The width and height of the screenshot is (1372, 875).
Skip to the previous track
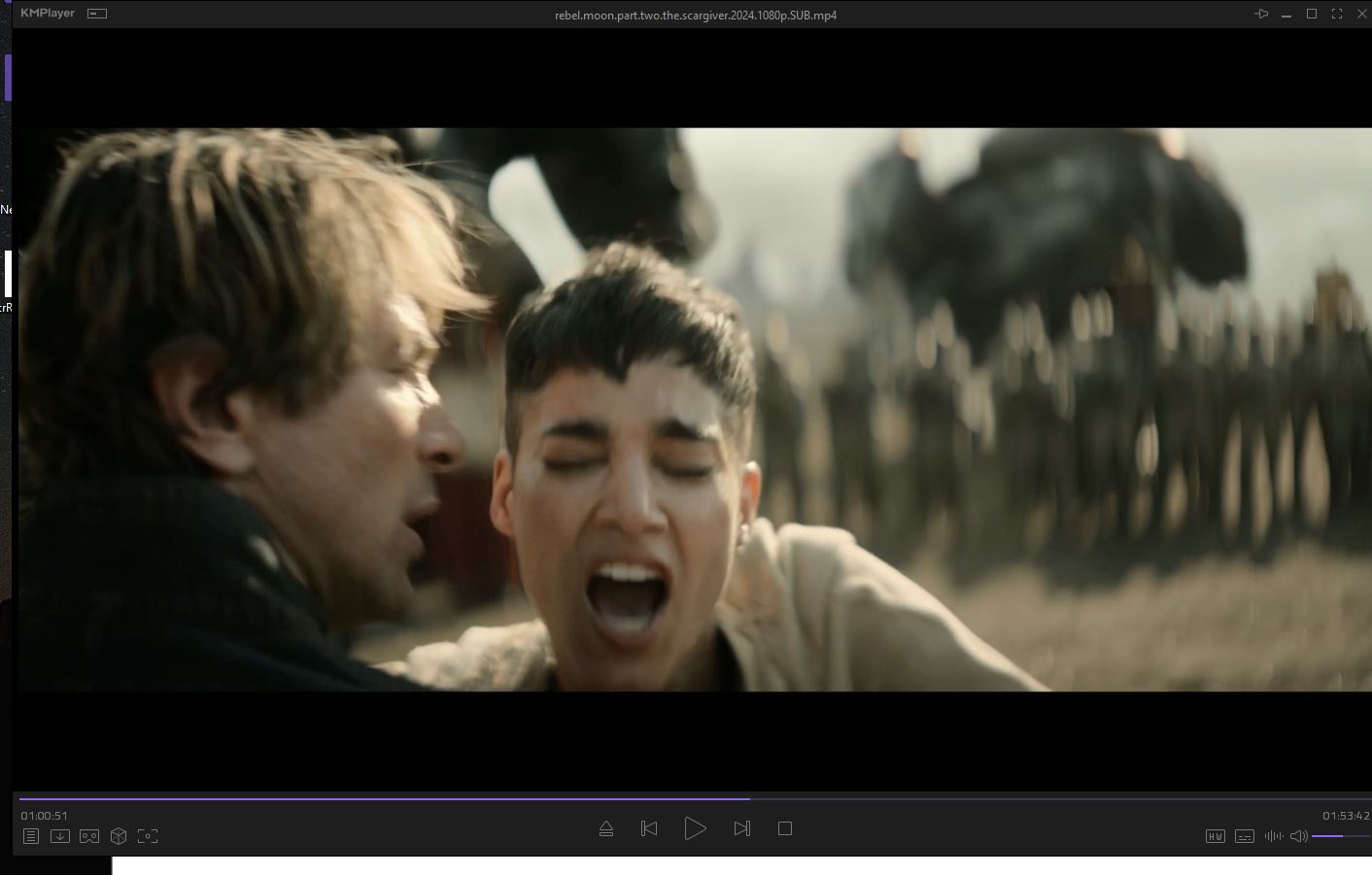(649, 828)
